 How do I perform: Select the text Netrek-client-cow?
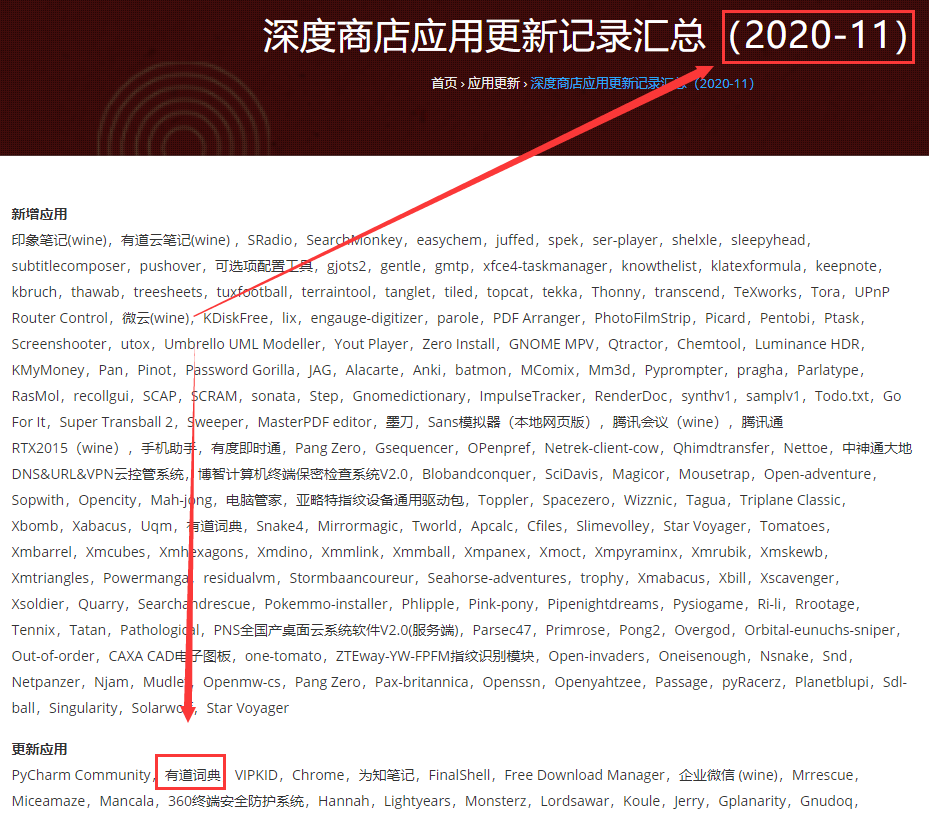[x=601, y=448]
